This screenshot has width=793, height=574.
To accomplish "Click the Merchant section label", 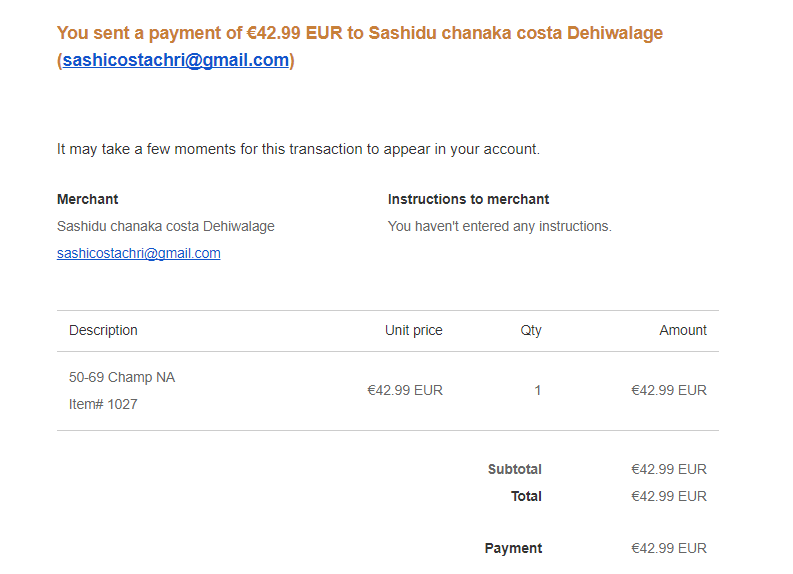I will 88,199.
